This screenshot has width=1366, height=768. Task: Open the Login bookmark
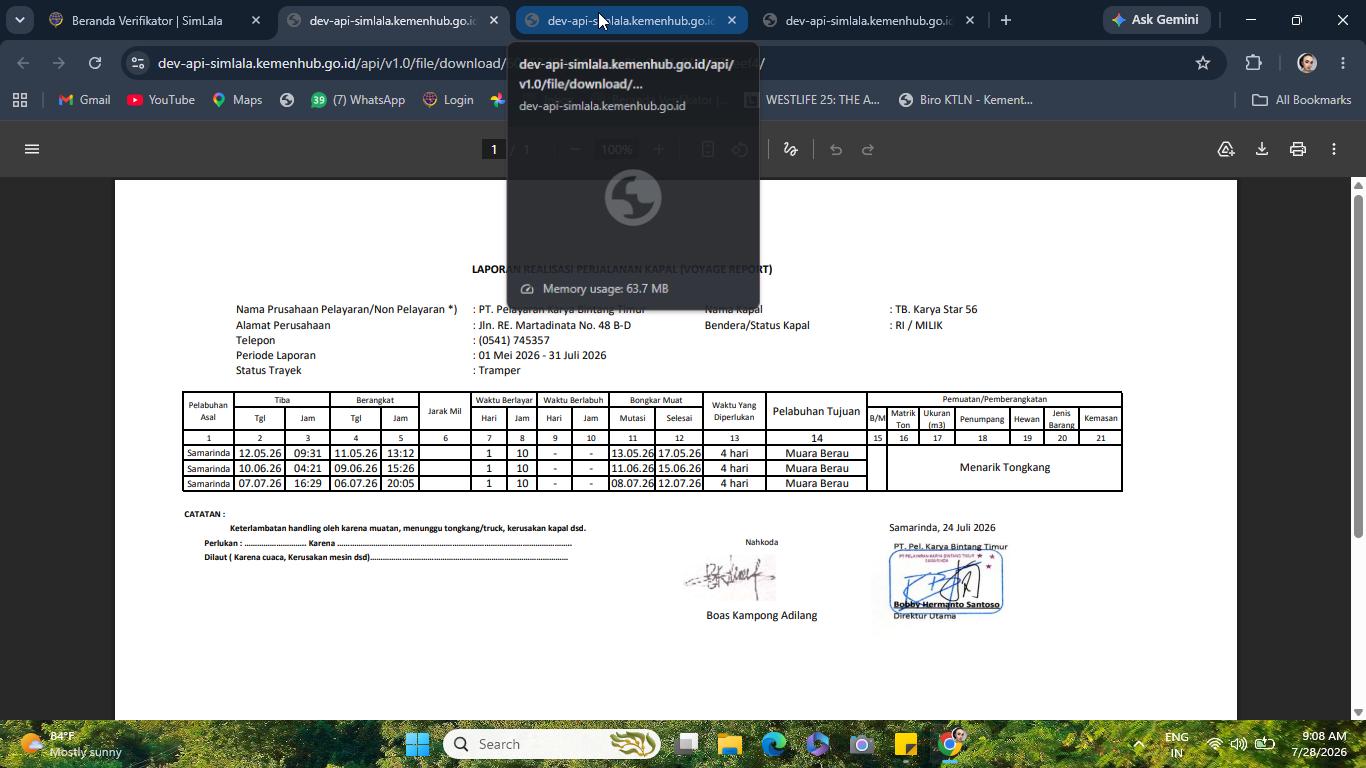pyautogui.click(x=448, y=100)
